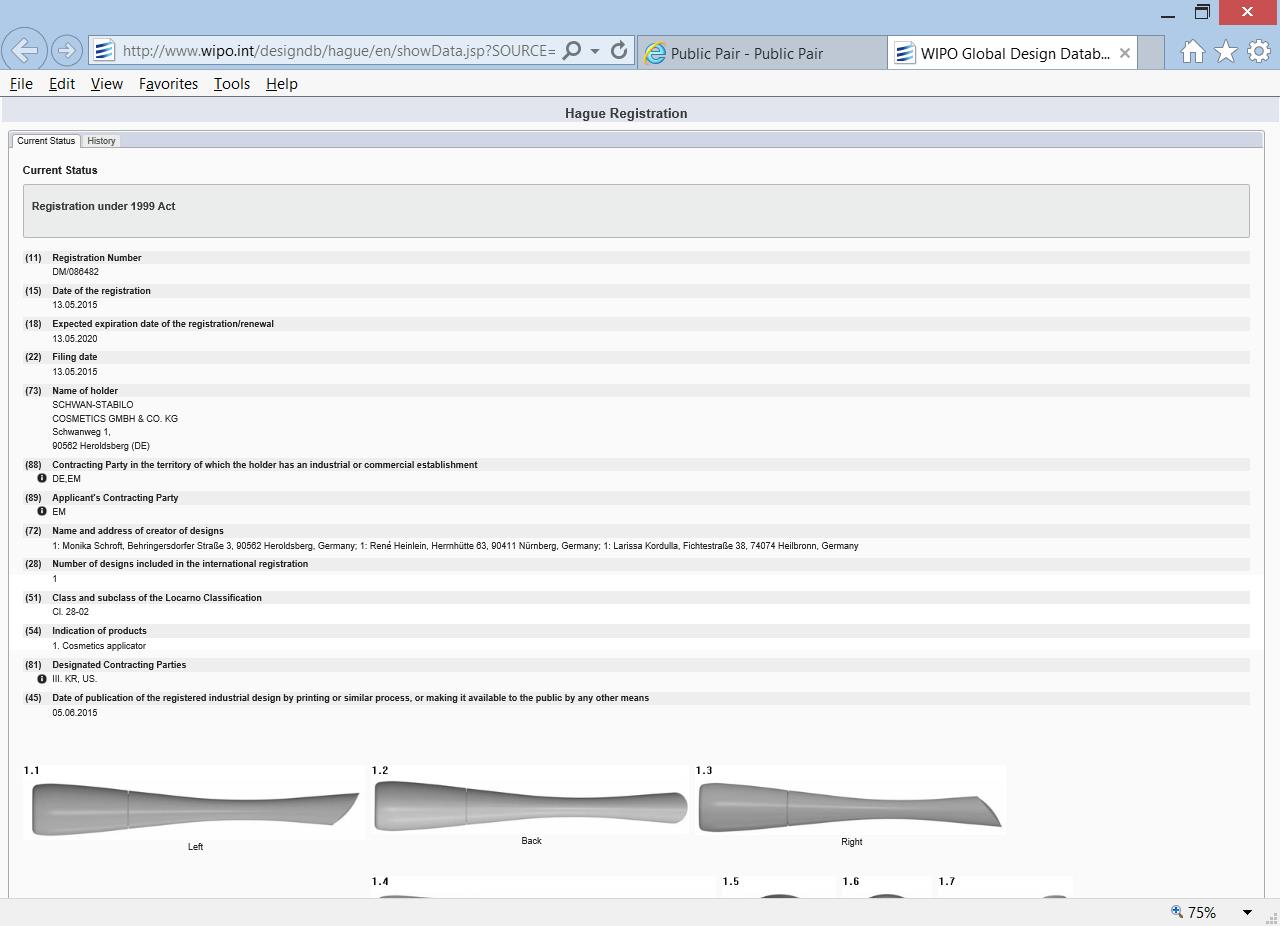Click the Hague Registration heading
The width and height of the screenshot is (1280, 926).
(x=626, y=113)
